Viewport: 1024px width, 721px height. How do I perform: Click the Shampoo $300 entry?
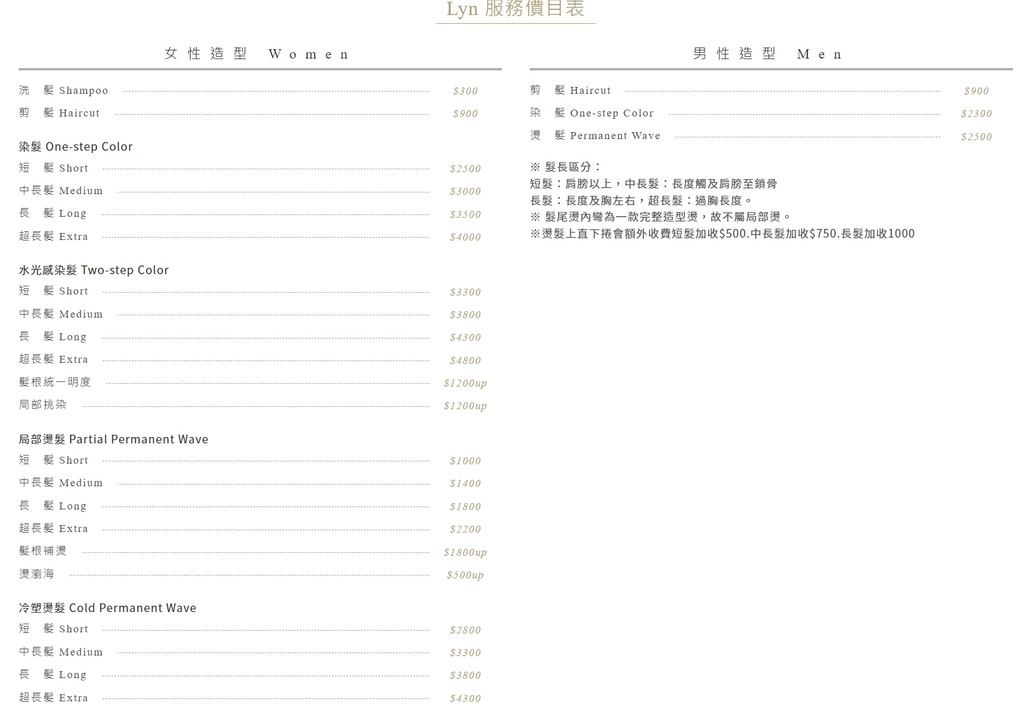tap(250, 90)
